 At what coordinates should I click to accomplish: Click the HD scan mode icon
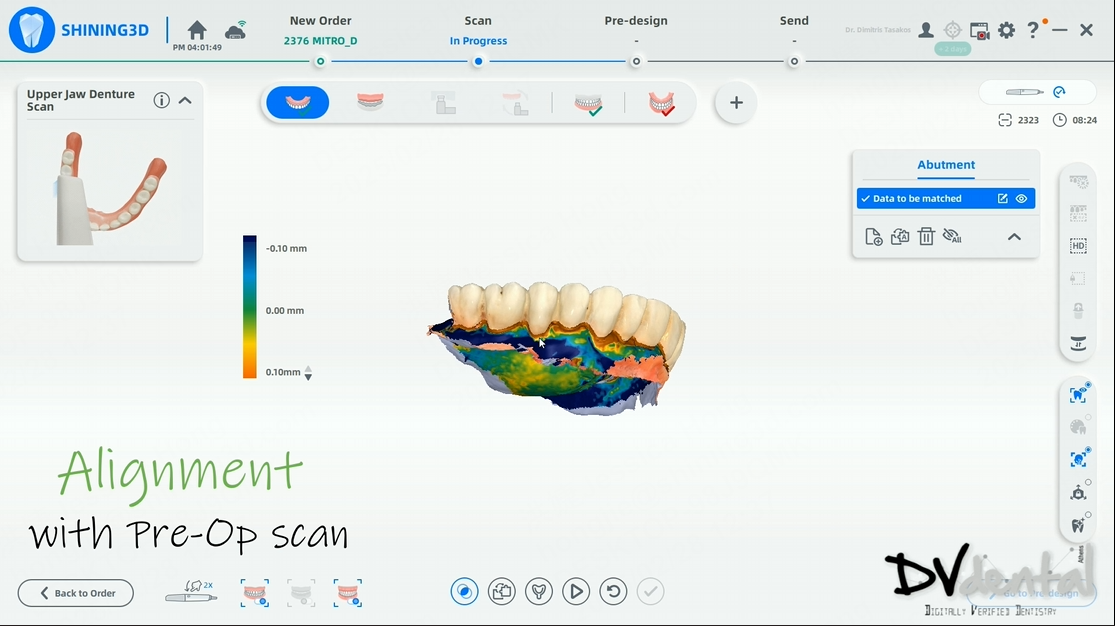[1078, 245]
